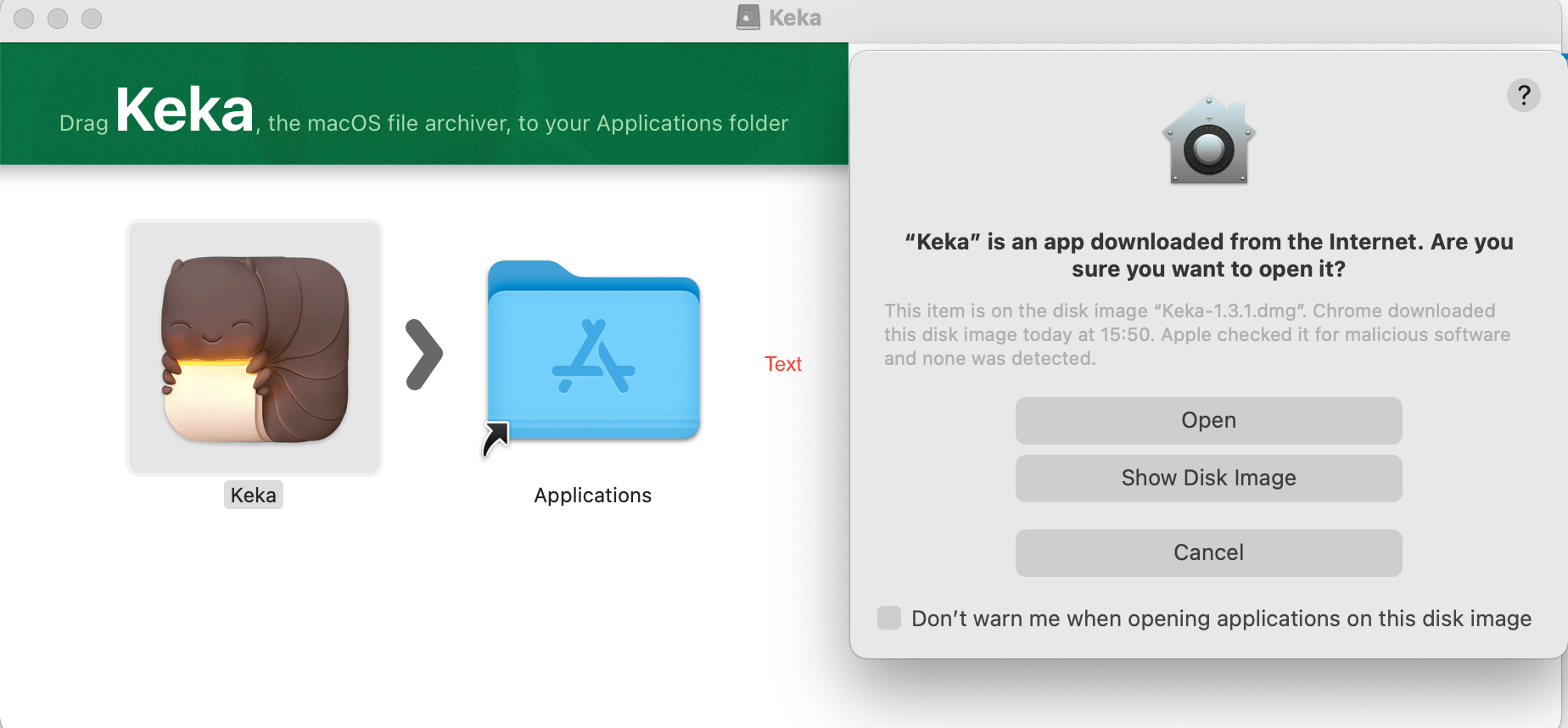Open the Applications folder shortcut
Screen dimensions: 1568x728
coord(593,351)
